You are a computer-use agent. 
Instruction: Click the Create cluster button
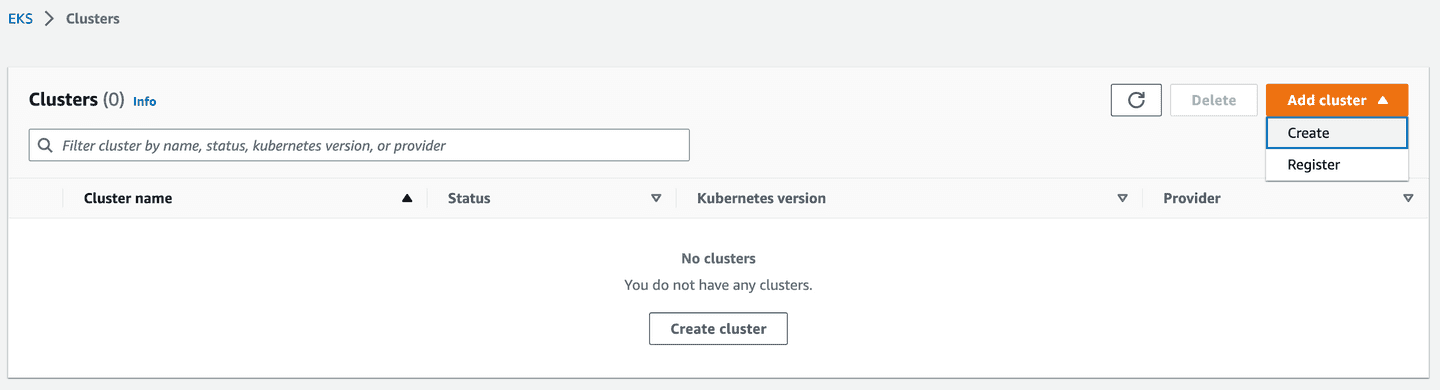click(x=718, y=328)
